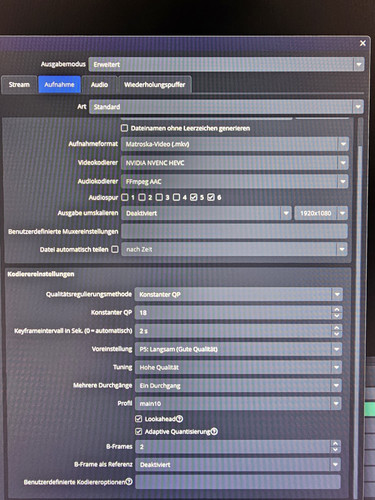Switch to the Wiederholungspuffer tab
The image size is (375, 500).
click(154, 85)
